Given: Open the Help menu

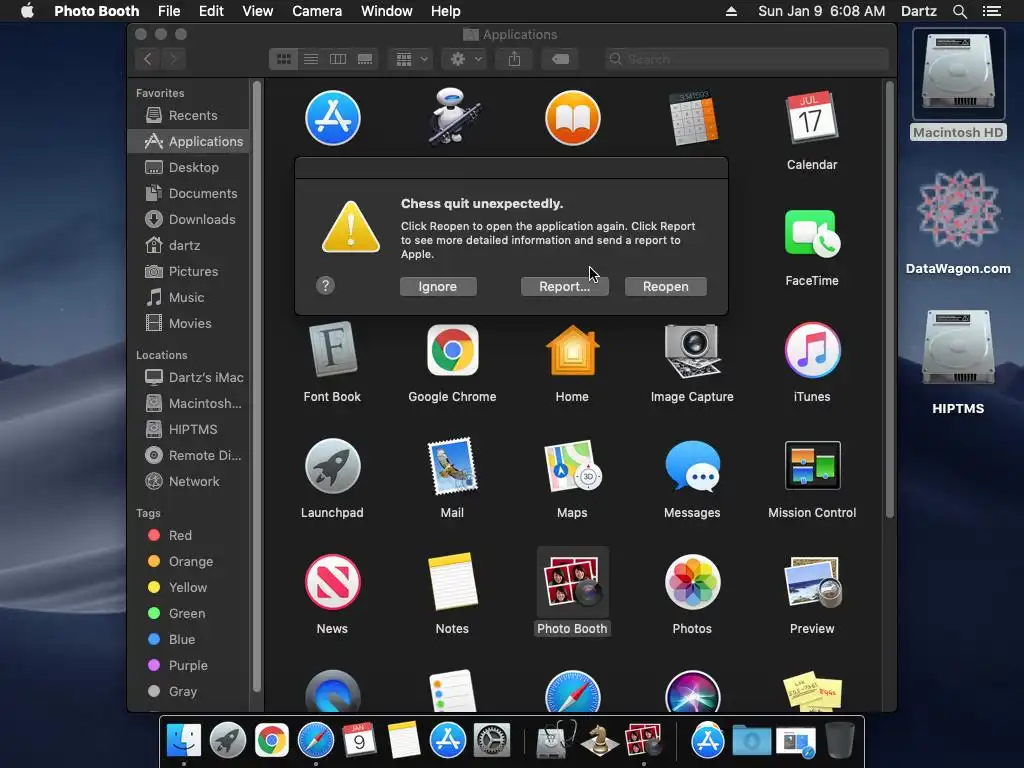Looking at the screenshot, I should pyautogui.click(x=445, y=11).
